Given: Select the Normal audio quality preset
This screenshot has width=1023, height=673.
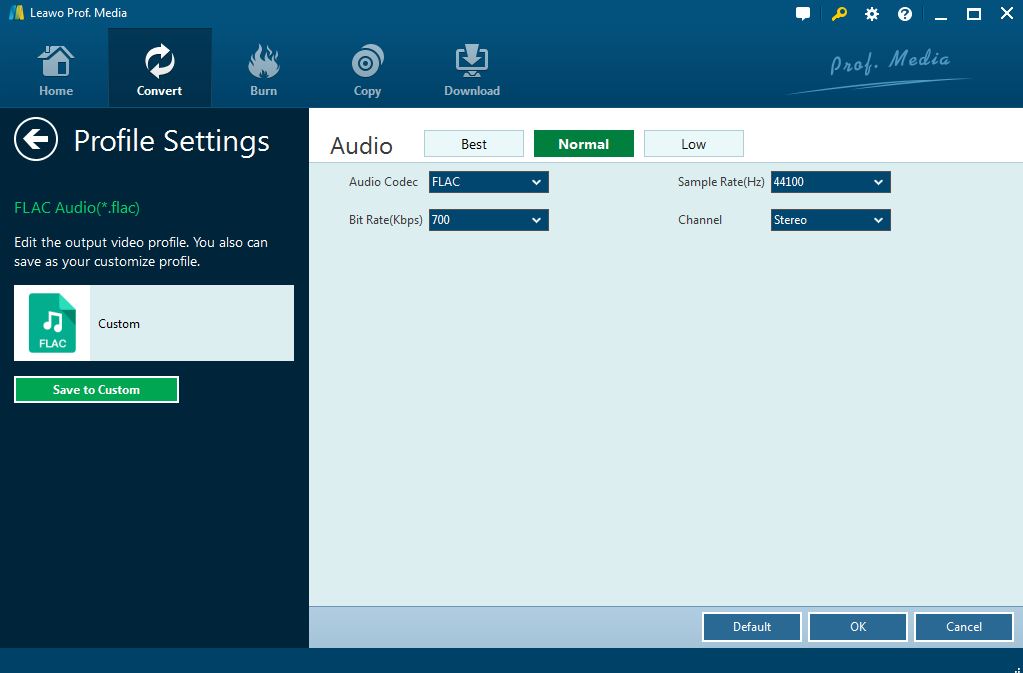Looking at the screenshot, I should (584, 144).
